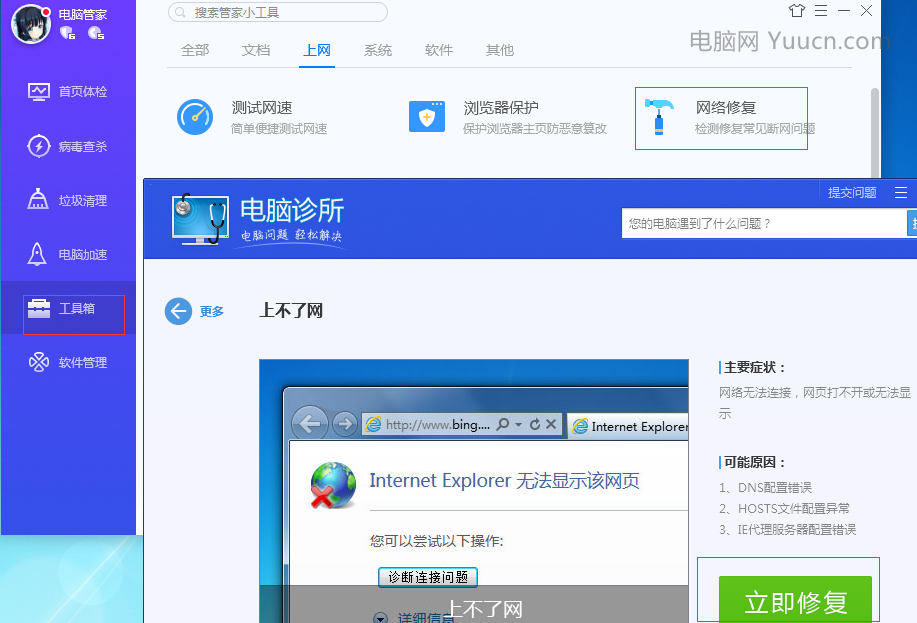Open the 电脑诊所 hamburger menu
This screenshot has width=917, height=623.
pos(901,192)
